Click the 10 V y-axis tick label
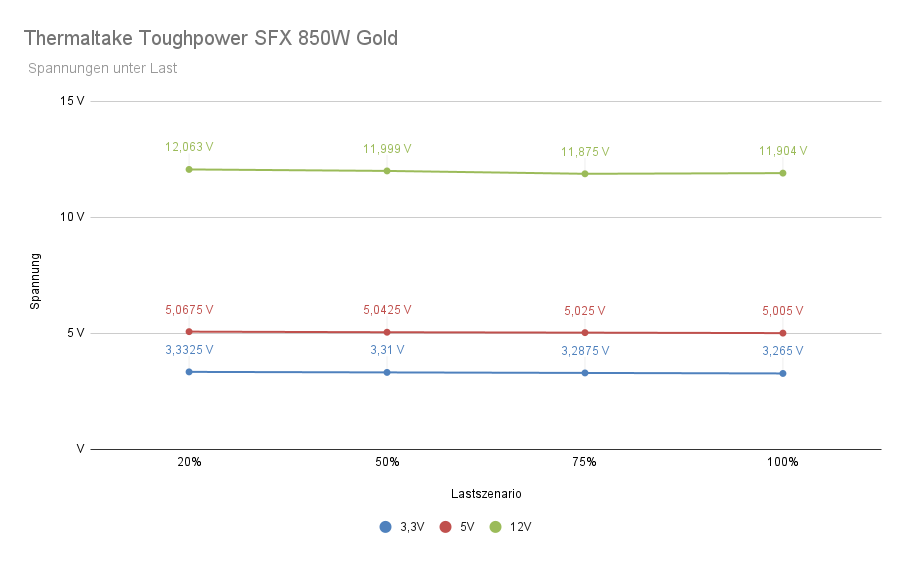910x562 pixels. [x=71, y=217]
